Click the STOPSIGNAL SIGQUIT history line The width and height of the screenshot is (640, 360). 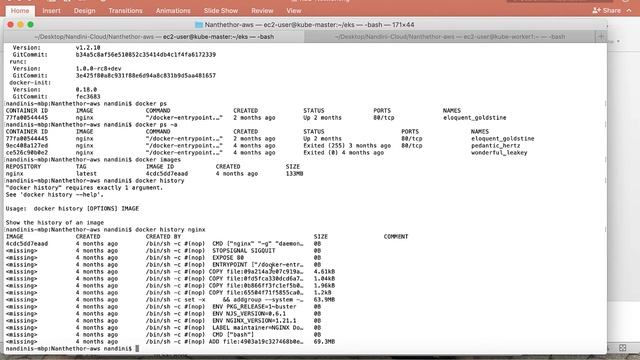(x=244, y=251)
